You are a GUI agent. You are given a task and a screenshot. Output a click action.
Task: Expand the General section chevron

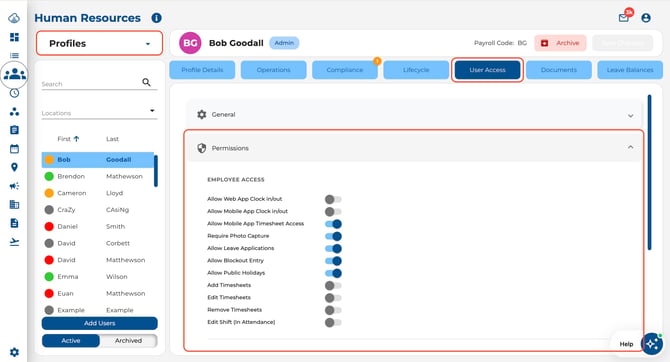coord(630,116)
